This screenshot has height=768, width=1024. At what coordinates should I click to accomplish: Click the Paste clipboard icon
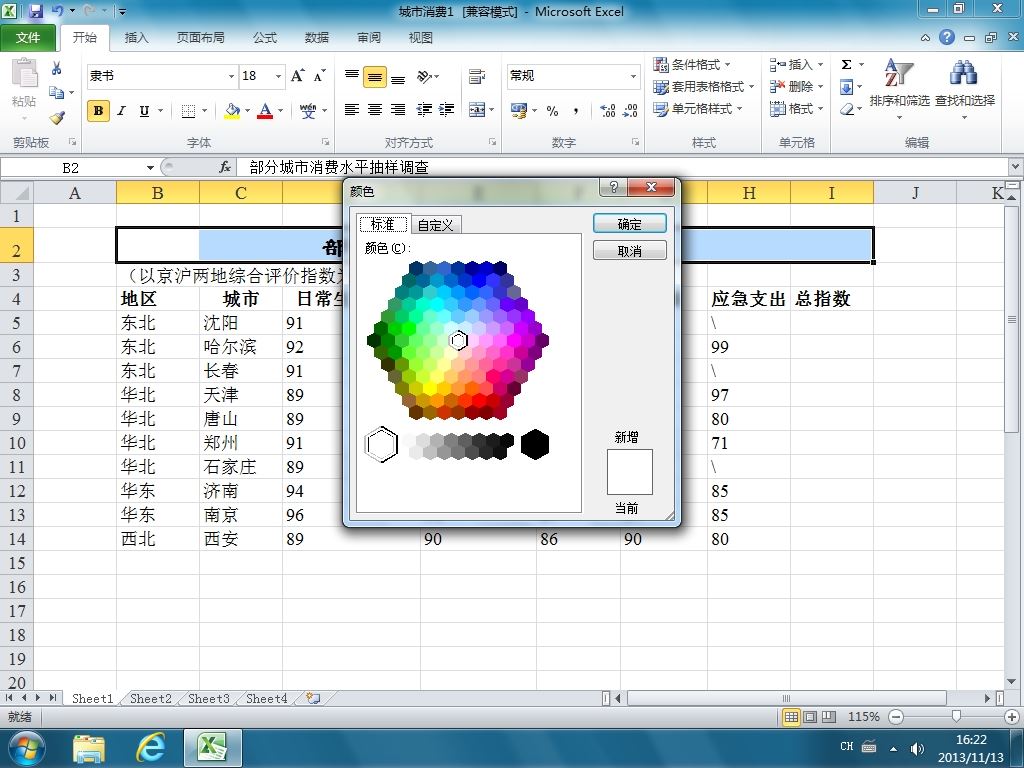tap(25, 73)
